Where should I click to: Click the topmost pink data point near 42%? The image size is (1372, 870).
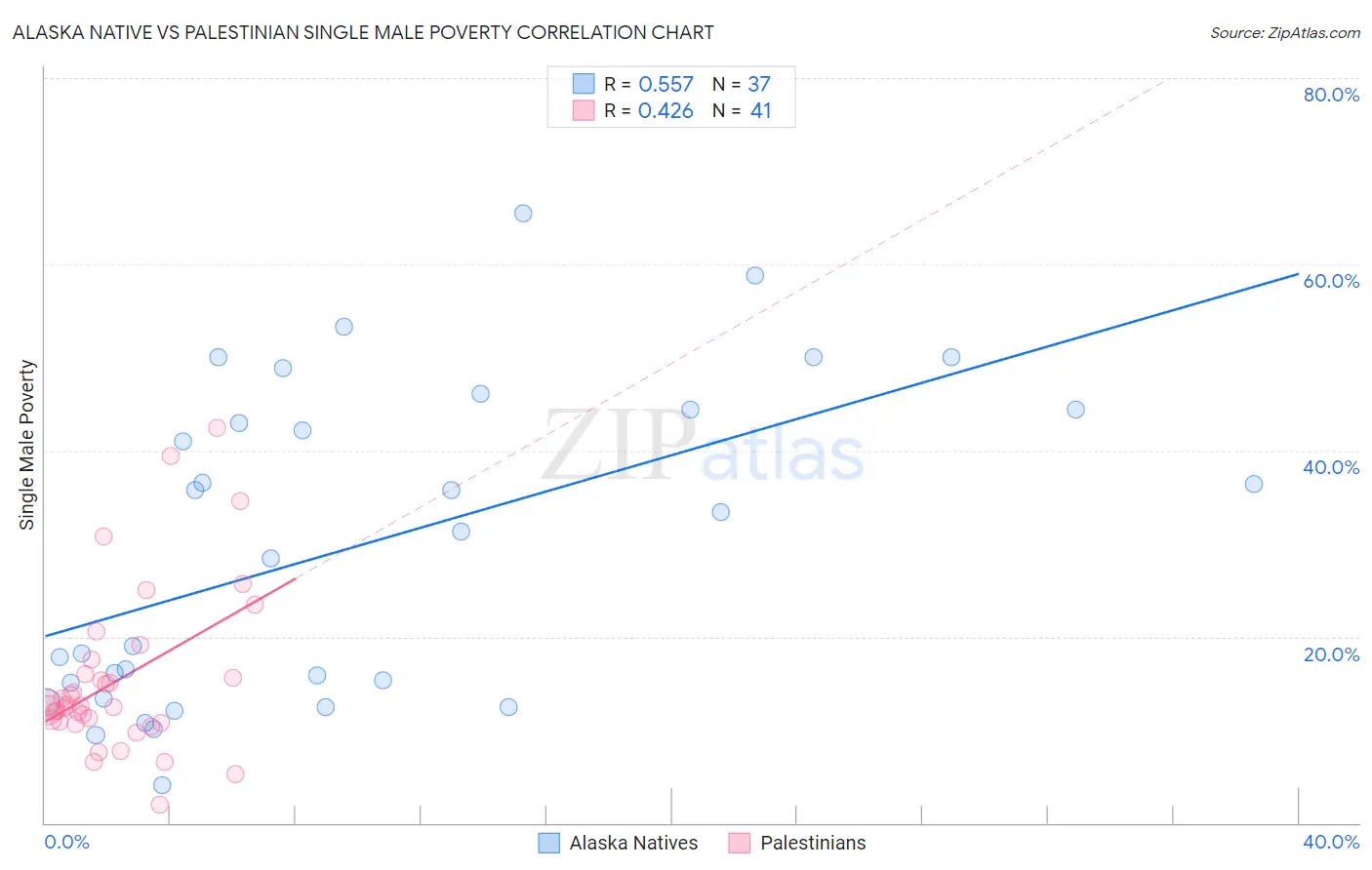pos(217,428)
